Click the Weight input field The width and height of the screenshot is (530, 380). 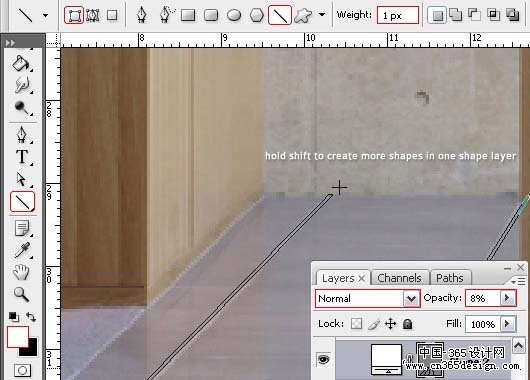coord(398,15)
